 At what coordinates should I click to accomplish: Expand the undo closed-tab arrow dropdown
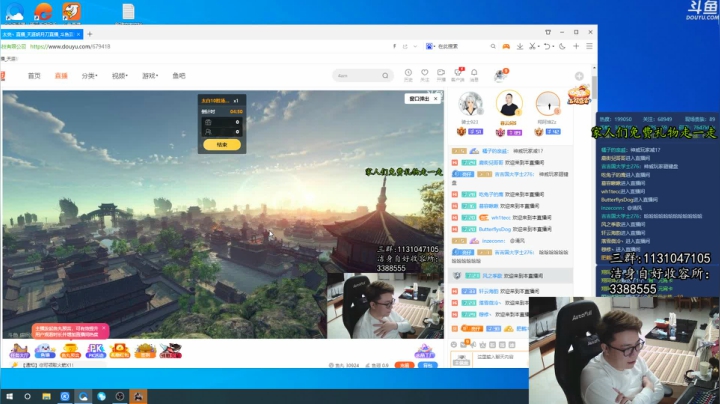coord(553,46)
